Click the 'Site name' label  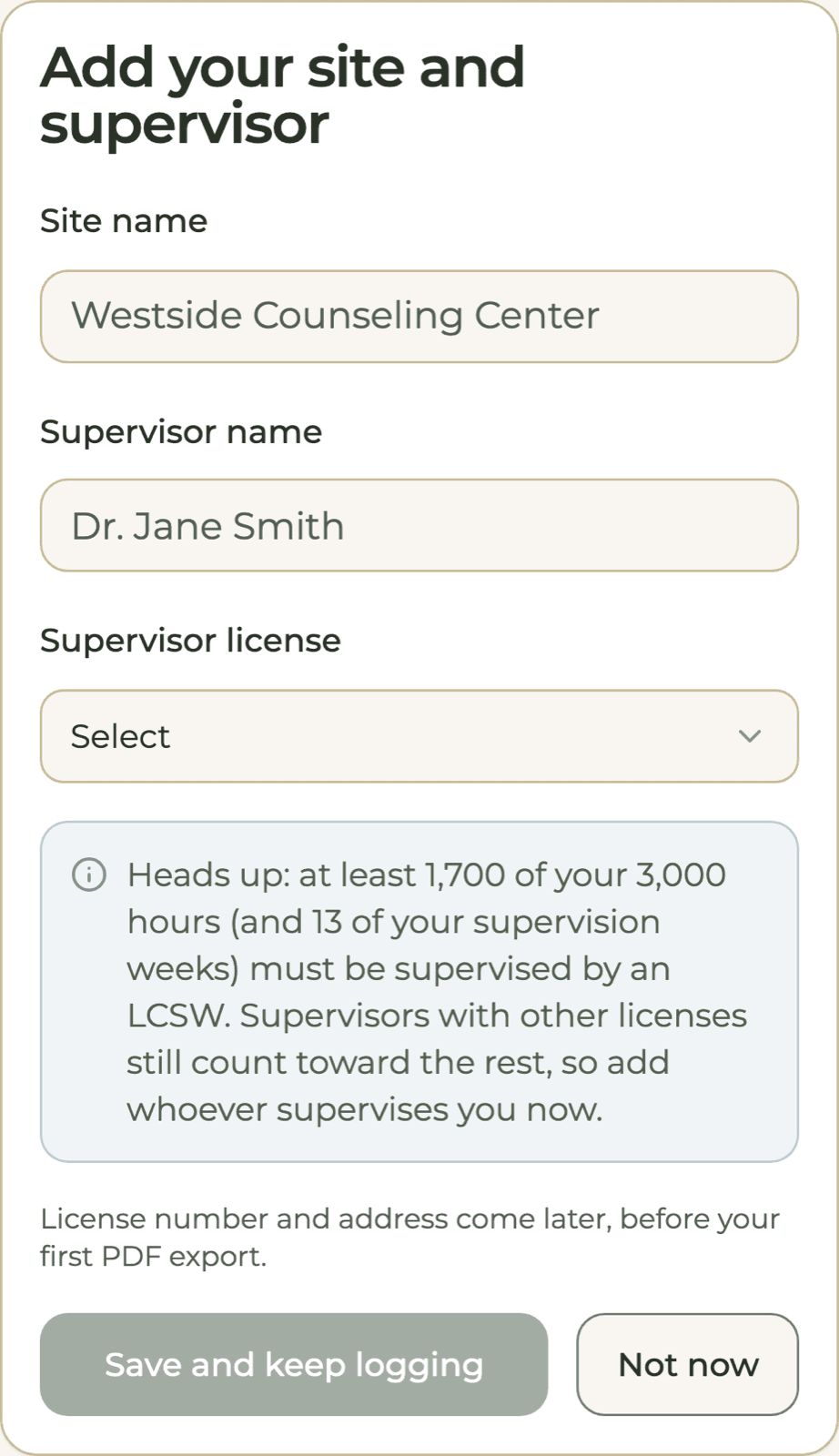(124, 221)
